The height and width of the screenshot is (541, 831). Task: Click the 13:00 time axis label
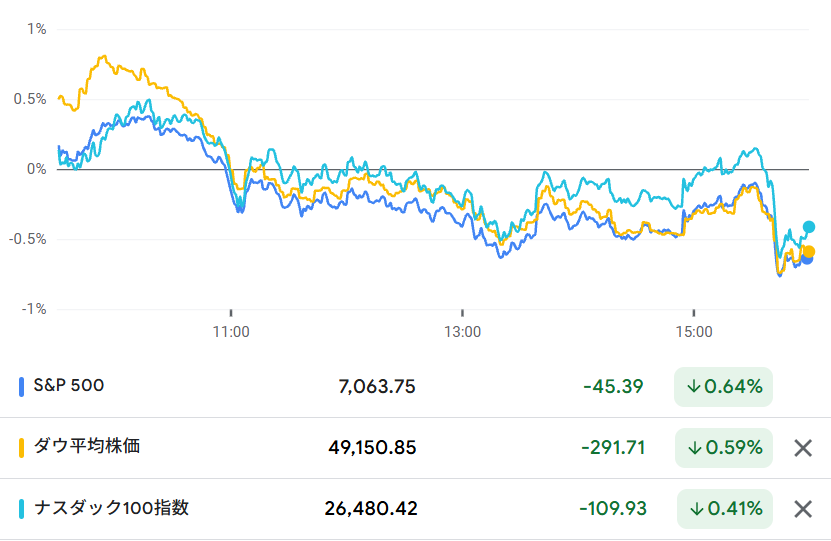coord(463,331)
